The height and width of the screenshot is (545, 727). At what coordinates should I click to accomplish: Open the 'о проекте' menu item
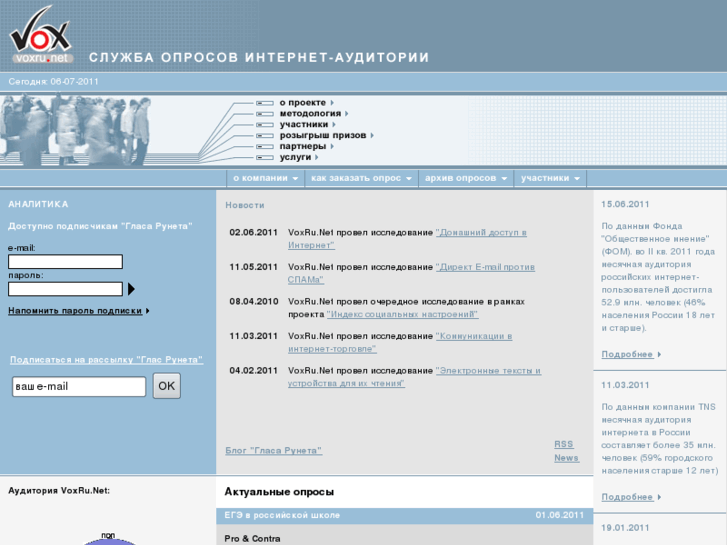(x=302, y=103)
